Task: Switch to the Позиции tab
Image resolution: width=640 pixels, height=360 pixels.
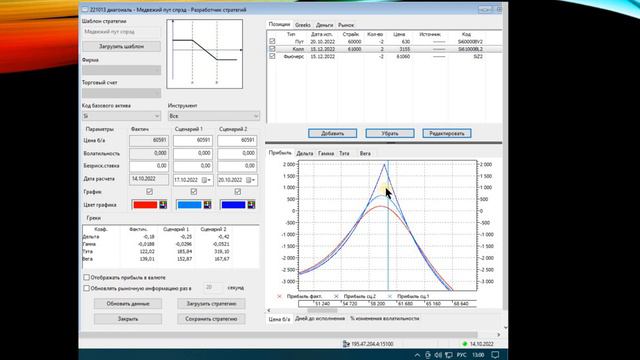Action: [279, 24]
